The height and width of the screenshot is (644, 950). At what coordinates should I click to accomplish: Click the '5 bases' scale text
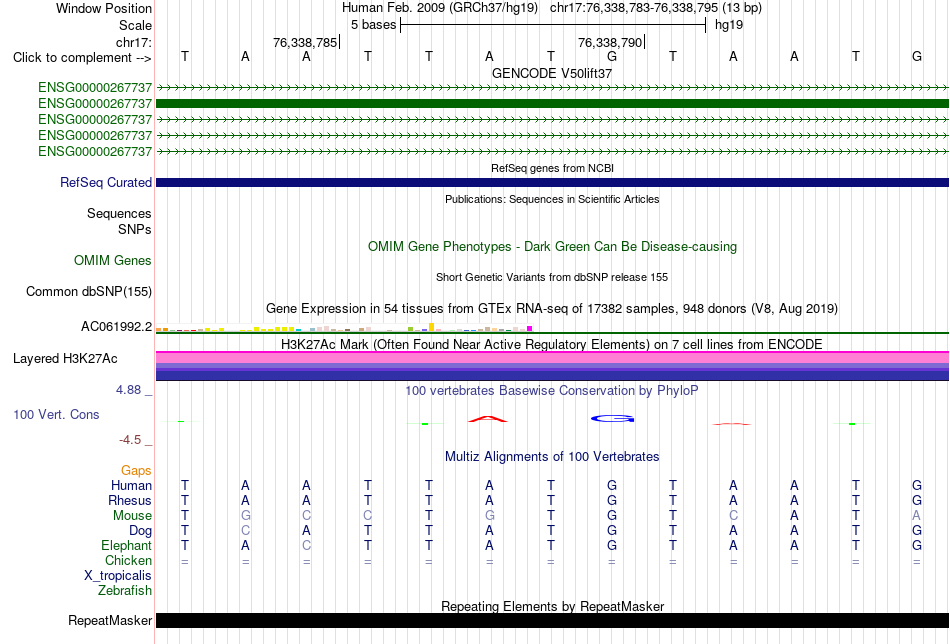373,25
